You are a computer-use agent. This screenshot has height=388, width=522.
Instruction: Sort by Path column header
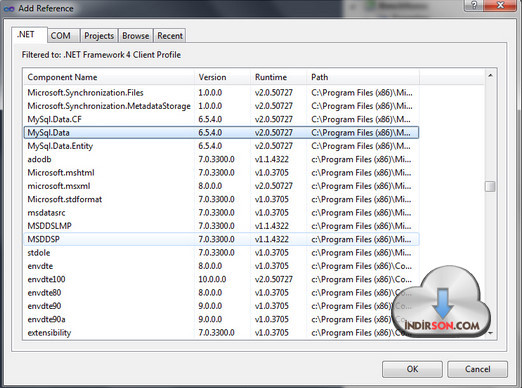click(363, 77)
